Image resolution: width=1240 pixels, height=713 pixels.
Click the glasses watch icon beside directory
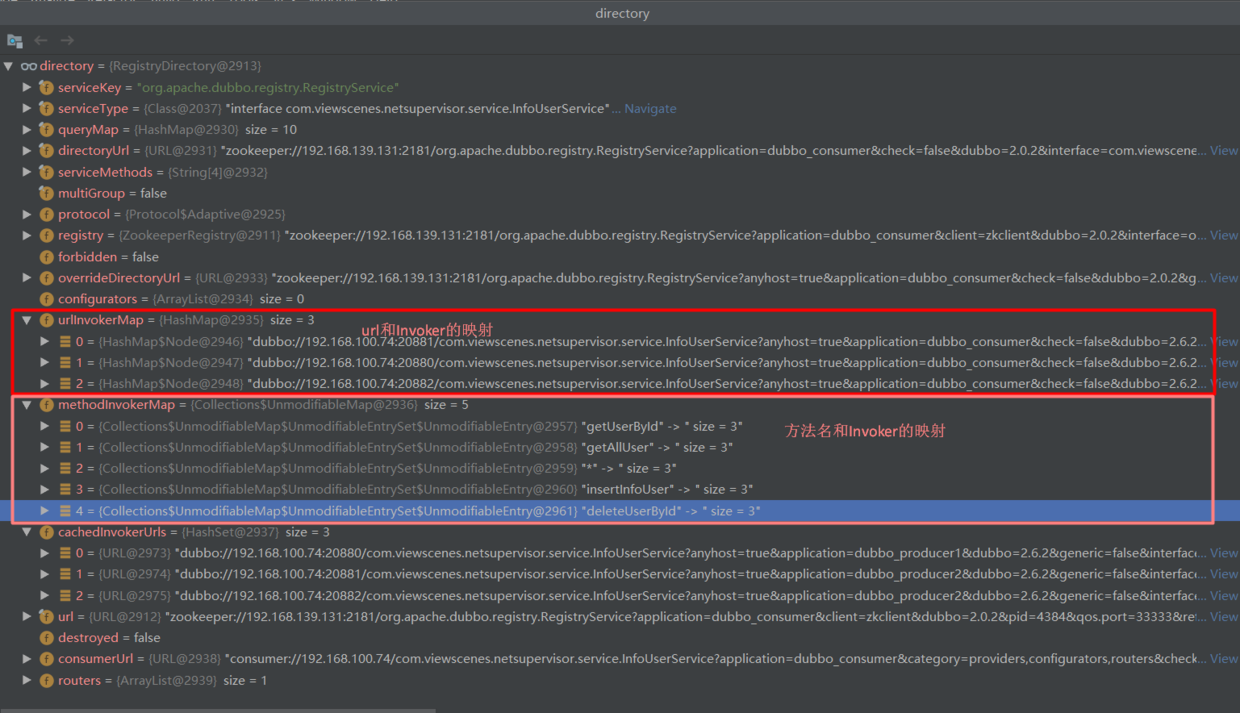(29, 66)
